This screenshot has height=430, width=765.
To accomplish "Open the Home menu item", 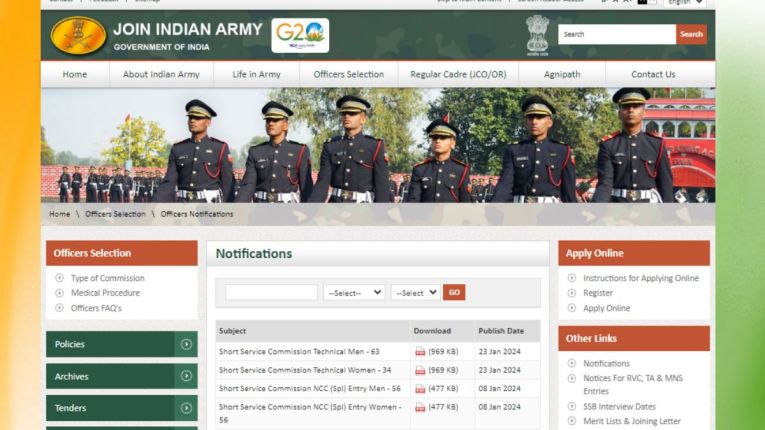I will (x=75, y=75).
